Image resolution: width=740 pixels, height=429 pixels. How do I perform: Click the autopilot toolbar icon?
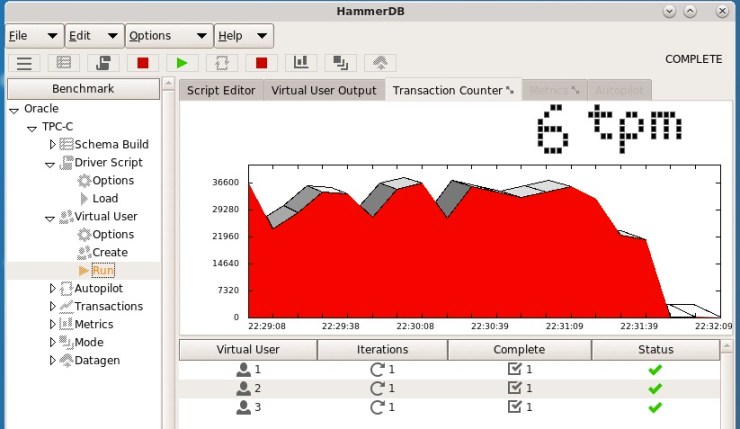[x=222, y=63]
